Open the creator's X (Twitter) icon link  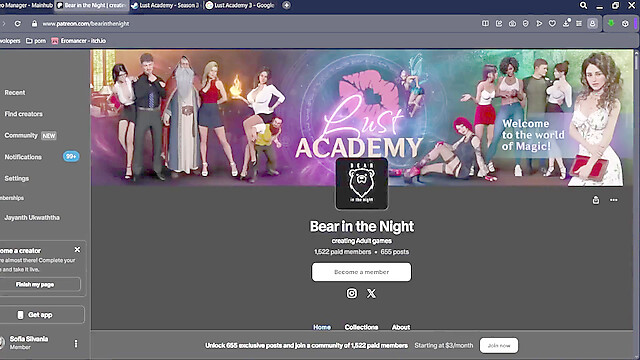pyautogui.click(x=371, y=293)
